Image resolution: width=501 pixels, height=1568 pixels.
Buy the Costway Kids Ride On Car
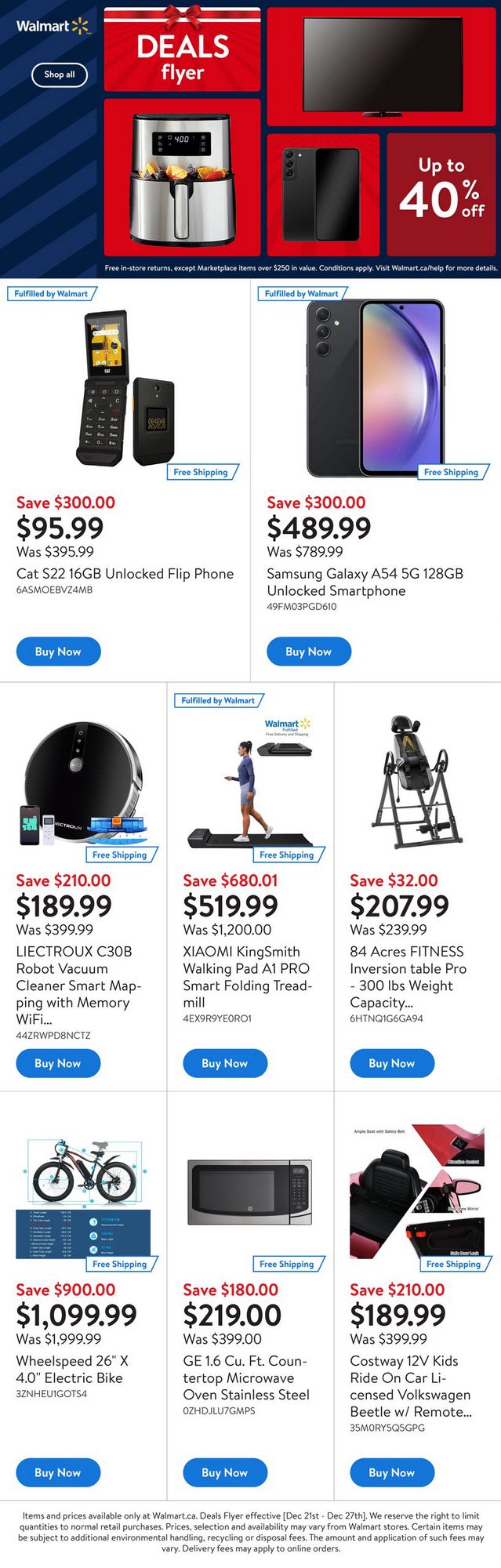[392, 1472]
